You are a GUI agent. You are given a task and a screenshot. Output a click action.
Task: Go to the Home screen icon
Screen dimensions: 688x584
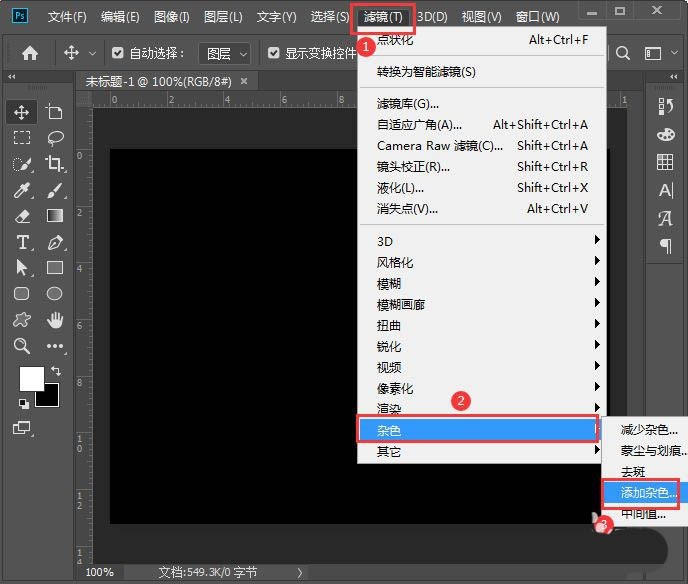[30, 54]
